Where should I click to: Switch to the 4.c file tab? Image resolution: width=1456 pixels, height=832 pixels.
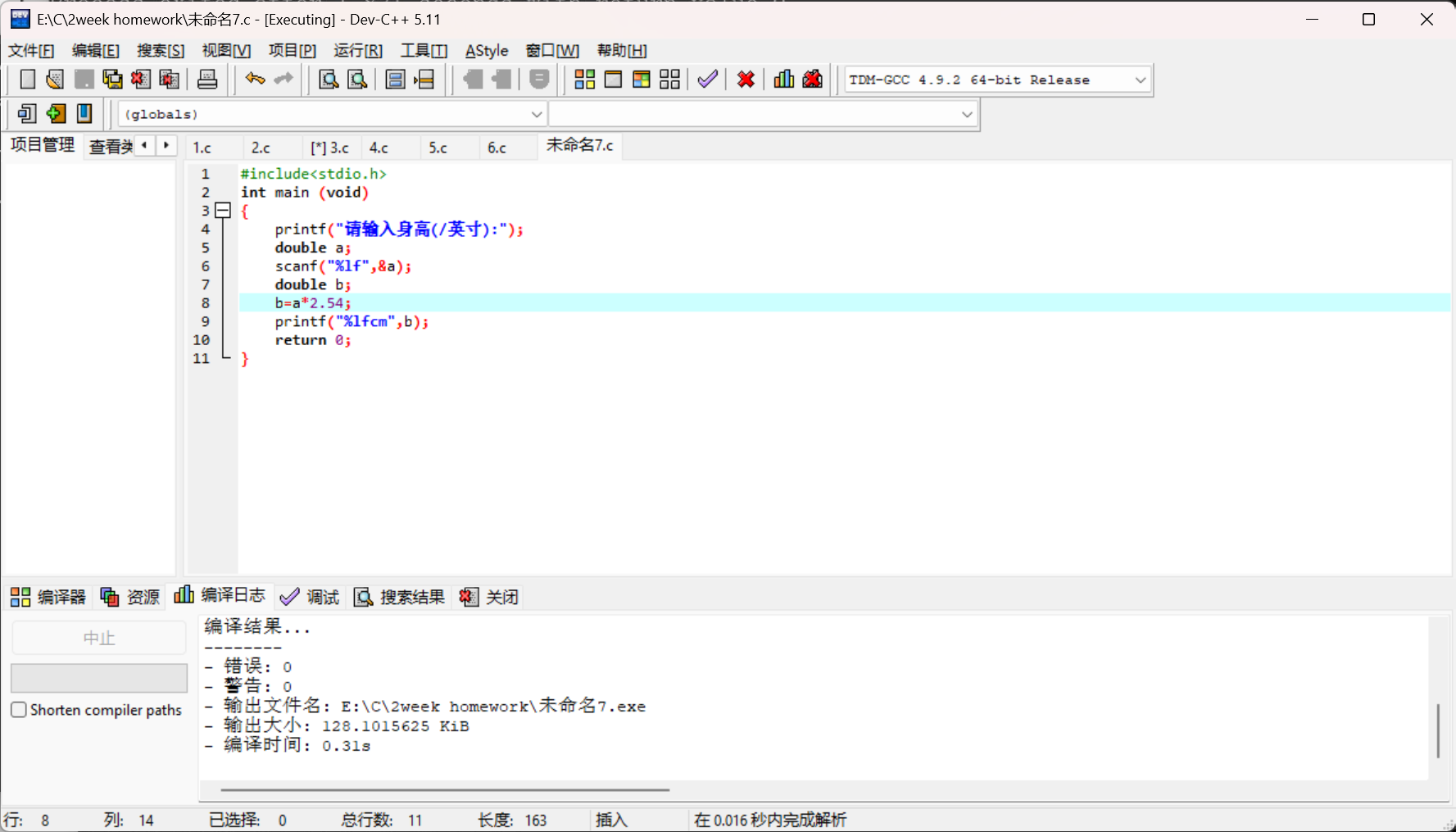[x=379, y=148]
